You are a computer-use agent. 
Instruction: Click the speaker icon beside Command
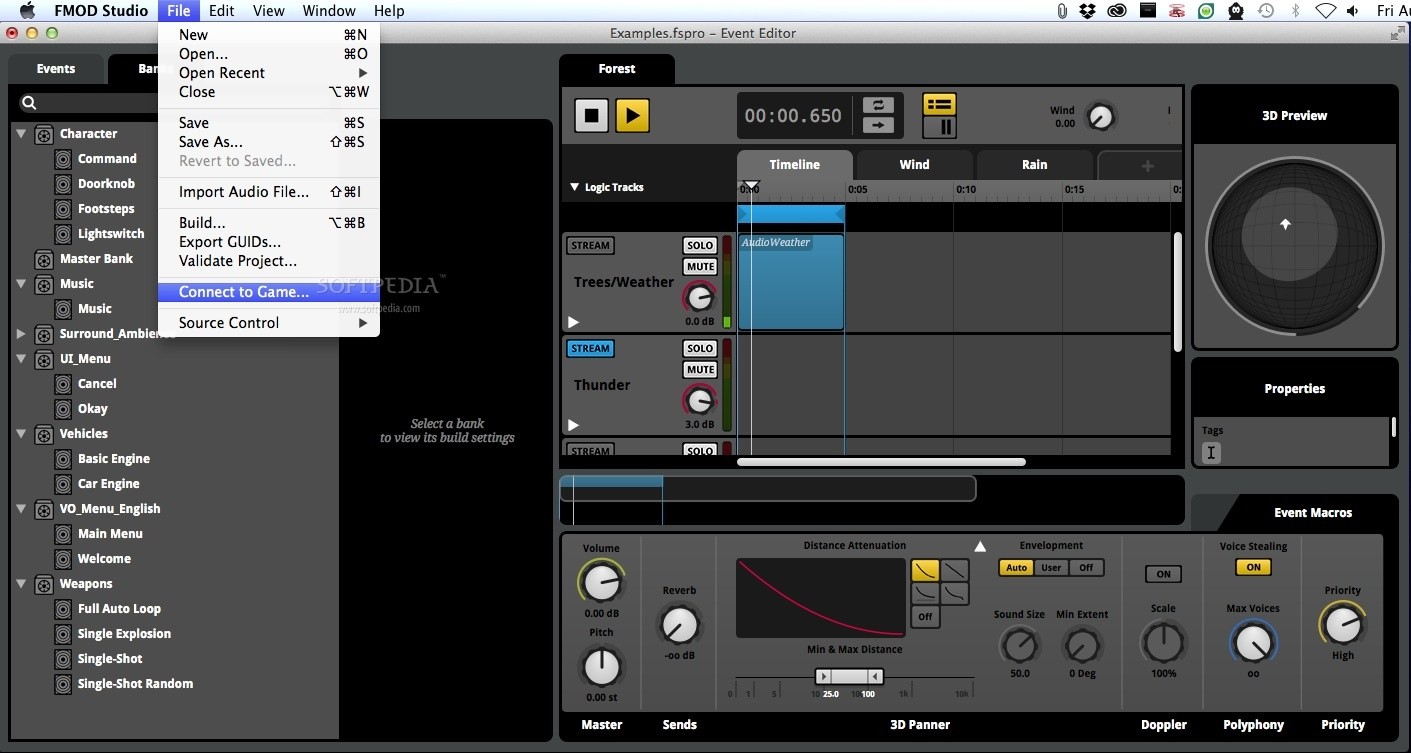point(63,159)
